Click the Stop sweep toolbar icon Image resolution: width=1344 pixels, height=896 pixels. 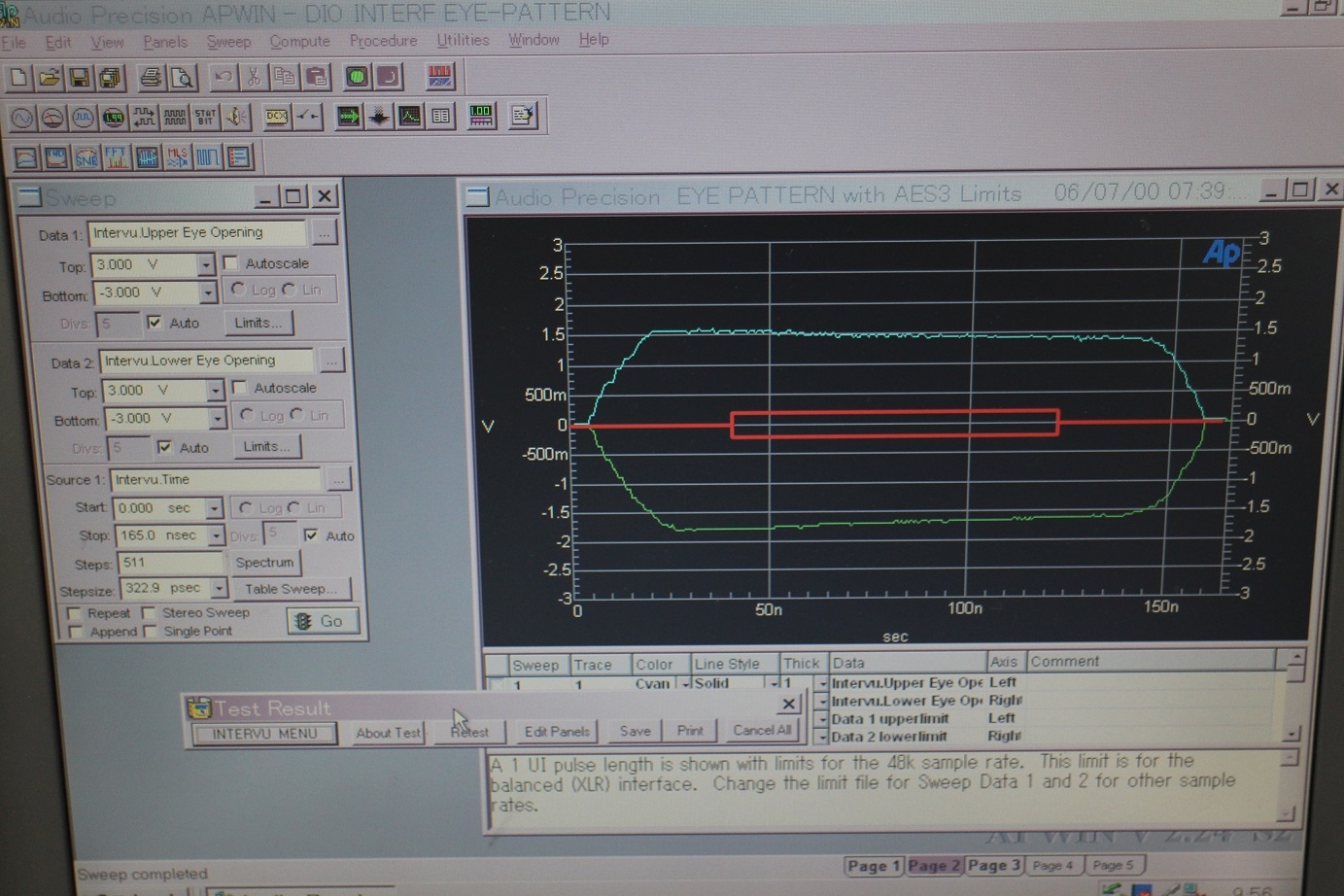pyautogui.click(x=388, y=77)
